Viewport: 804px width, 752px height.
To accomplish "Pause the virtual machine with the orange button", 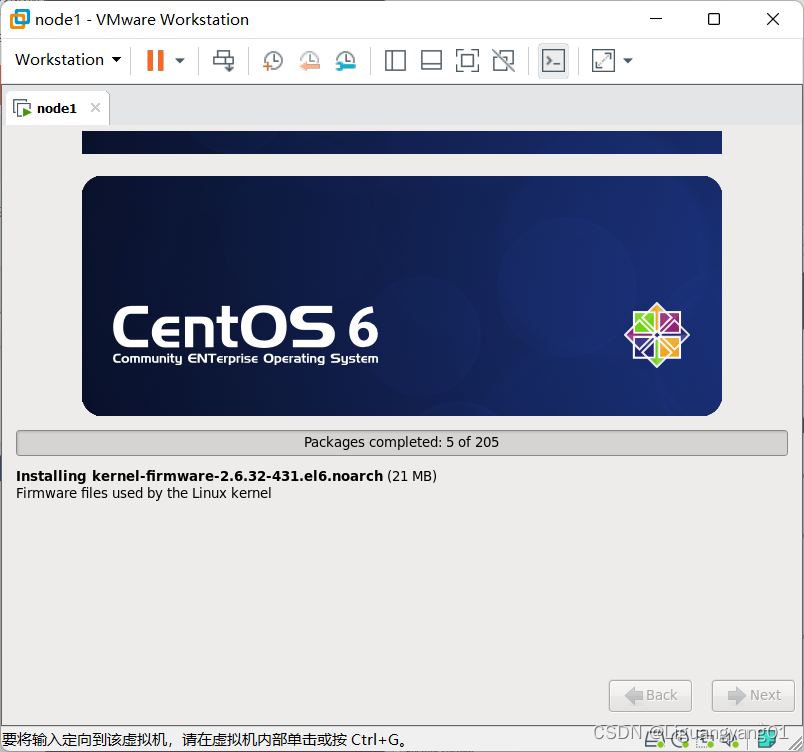I will 155,60.
